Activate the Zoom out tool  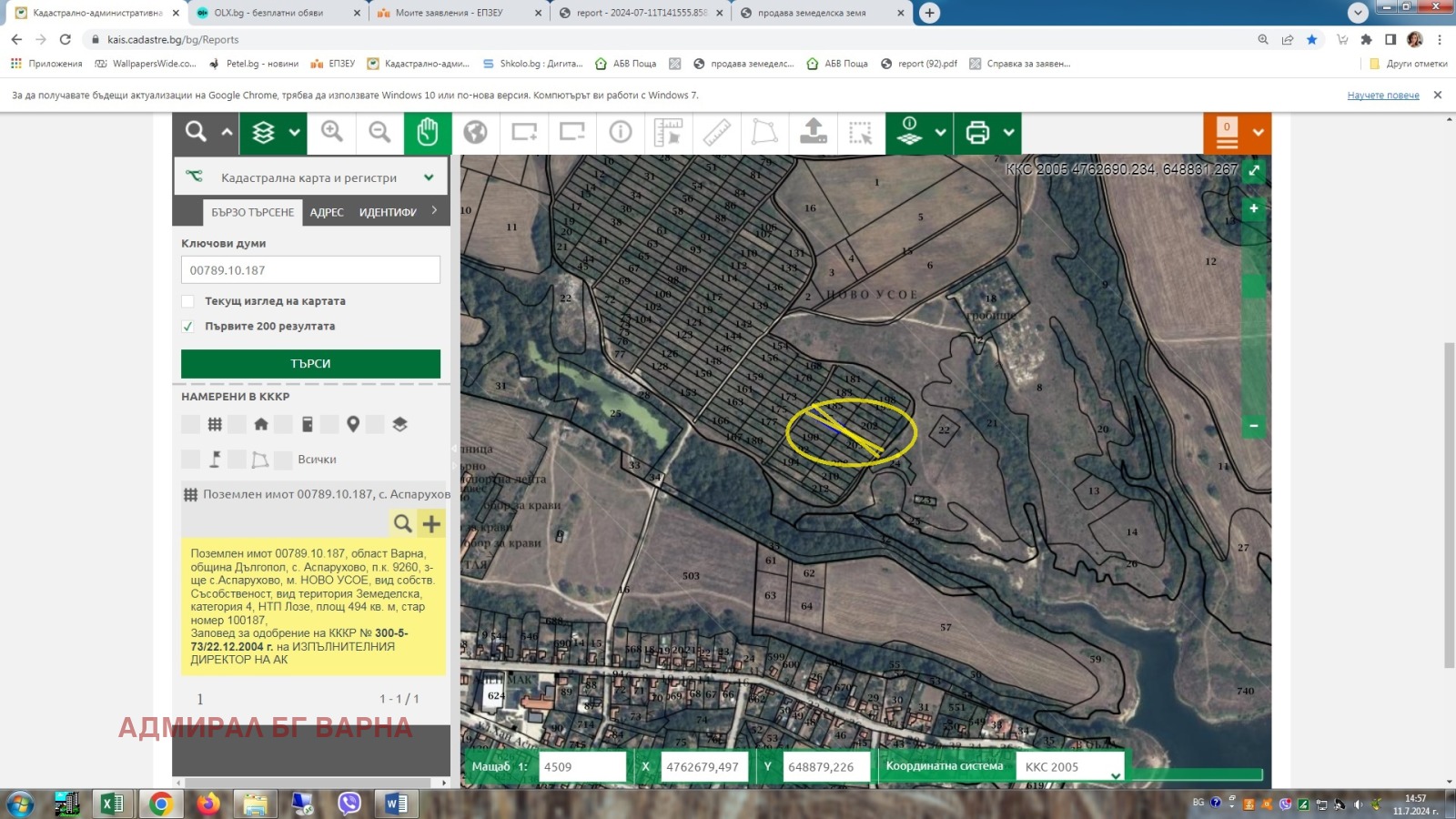(380, 132)
